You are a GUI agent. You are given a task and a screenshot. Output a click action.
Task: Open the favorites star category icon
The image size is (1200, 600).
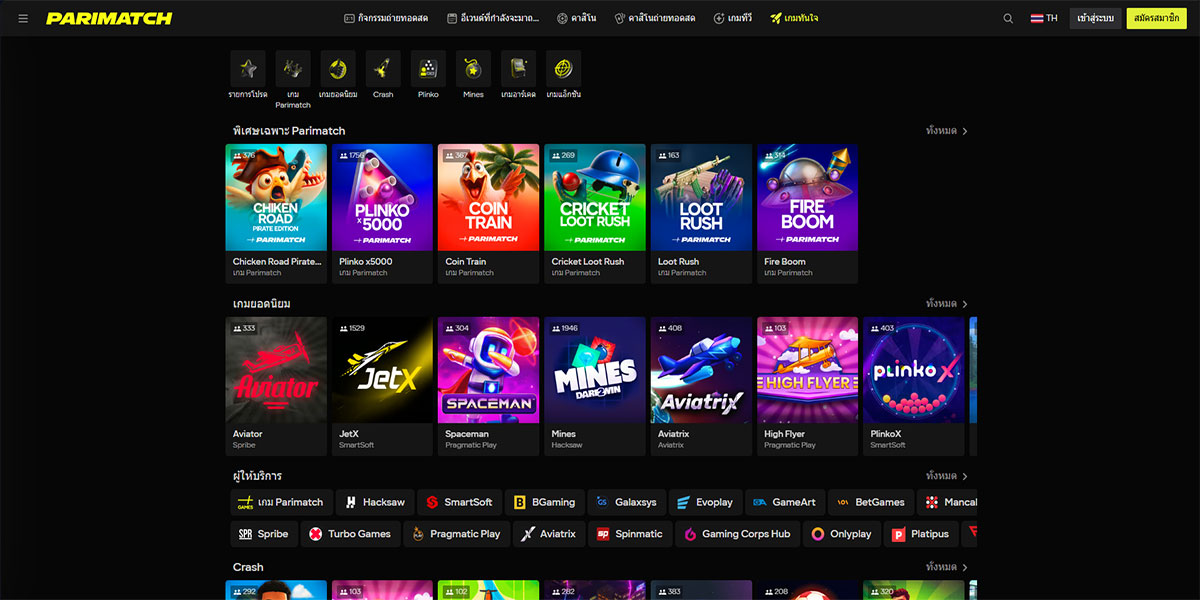click(x=247, y=69)
